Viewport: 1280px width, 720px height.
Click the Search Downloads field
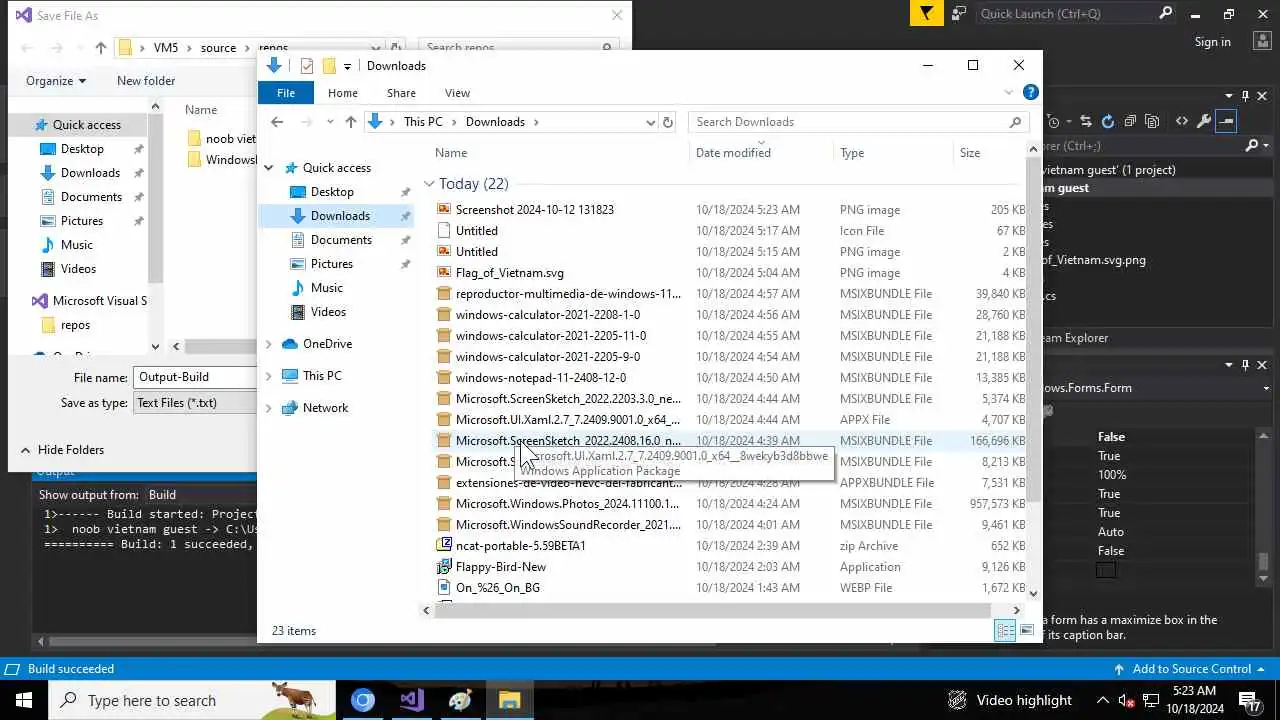[x=858, y=122]
